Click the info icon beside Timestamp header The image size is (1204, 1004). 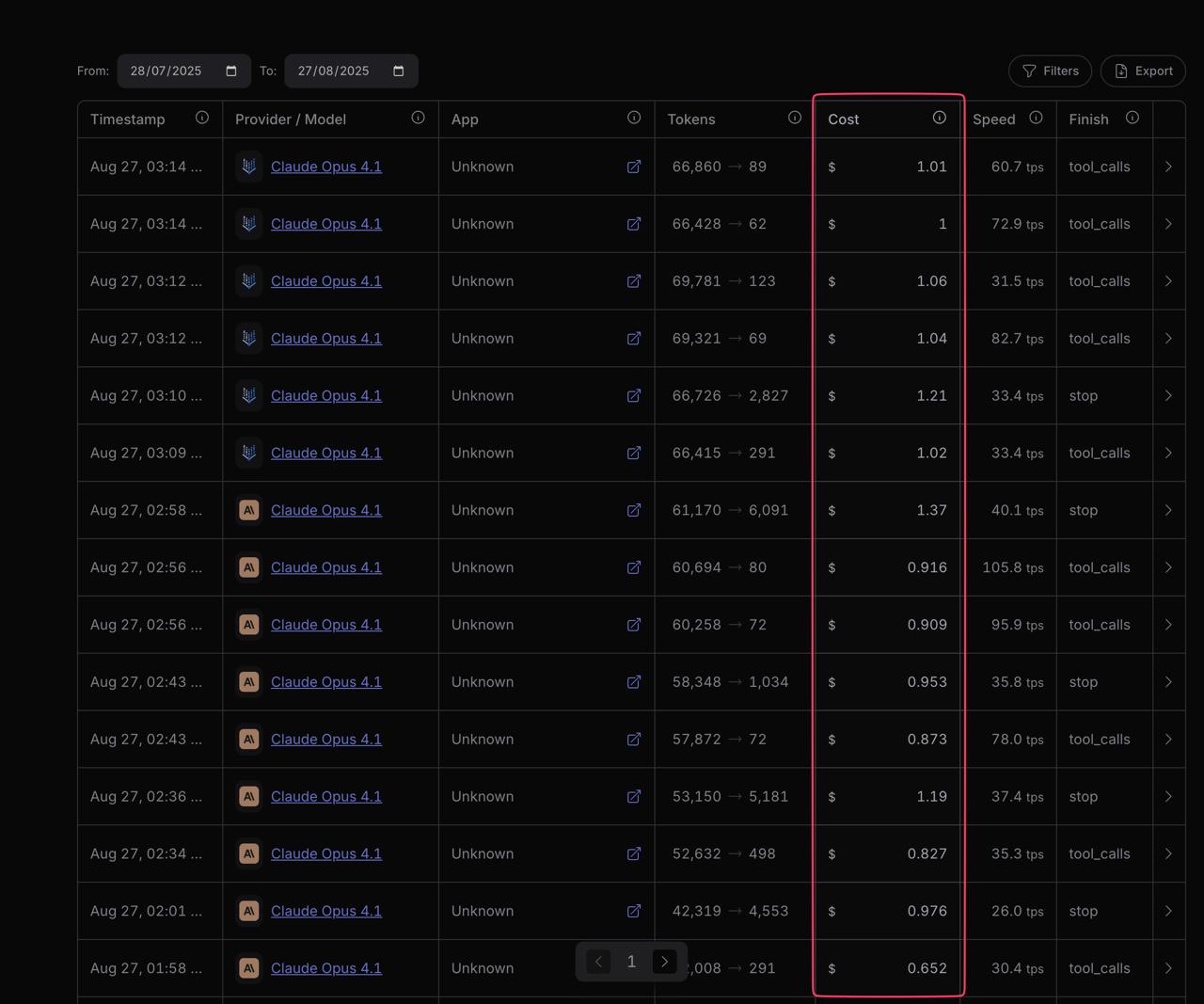tap(202, 118)
